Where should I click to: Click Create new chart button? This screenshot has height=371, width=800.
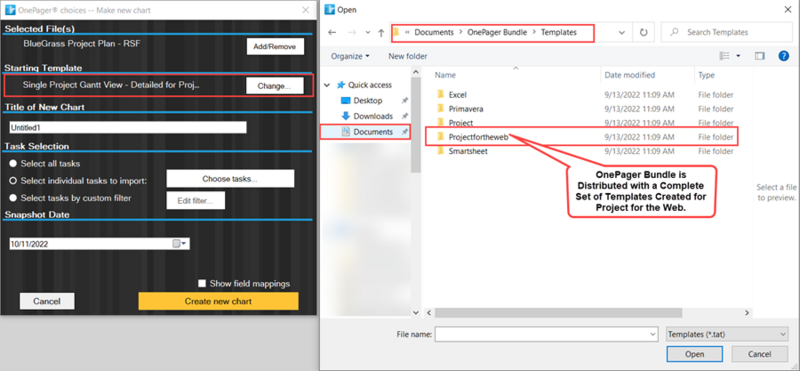point(218,301)
